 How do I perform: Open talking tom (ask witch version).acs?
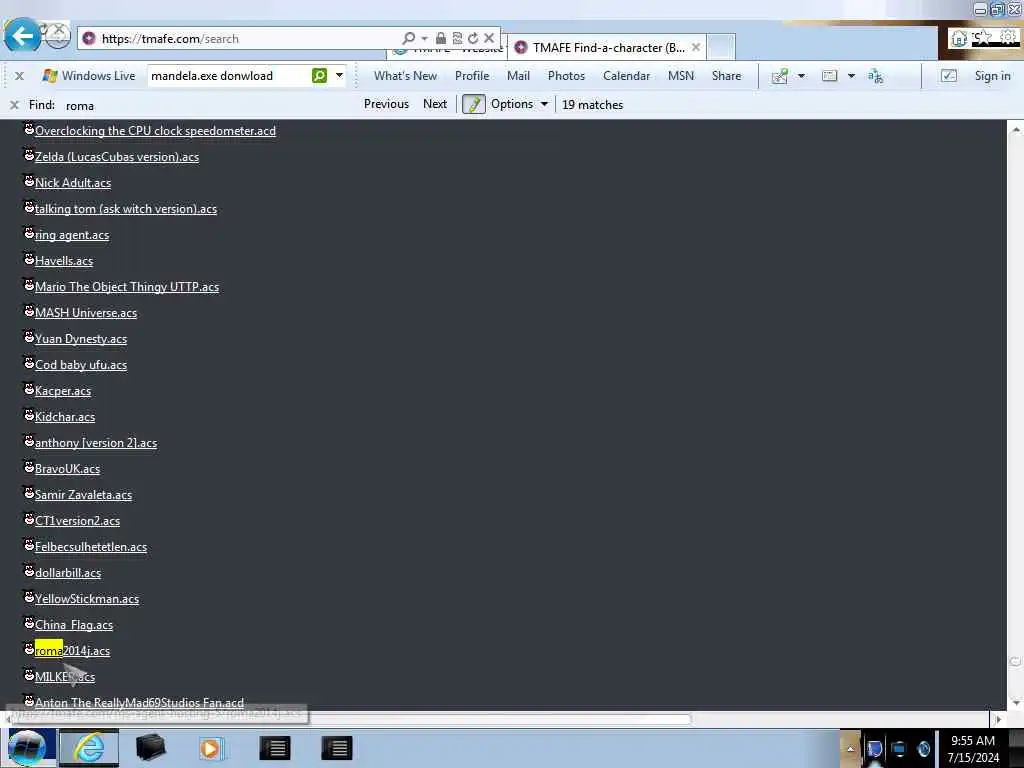coord(126,209)
